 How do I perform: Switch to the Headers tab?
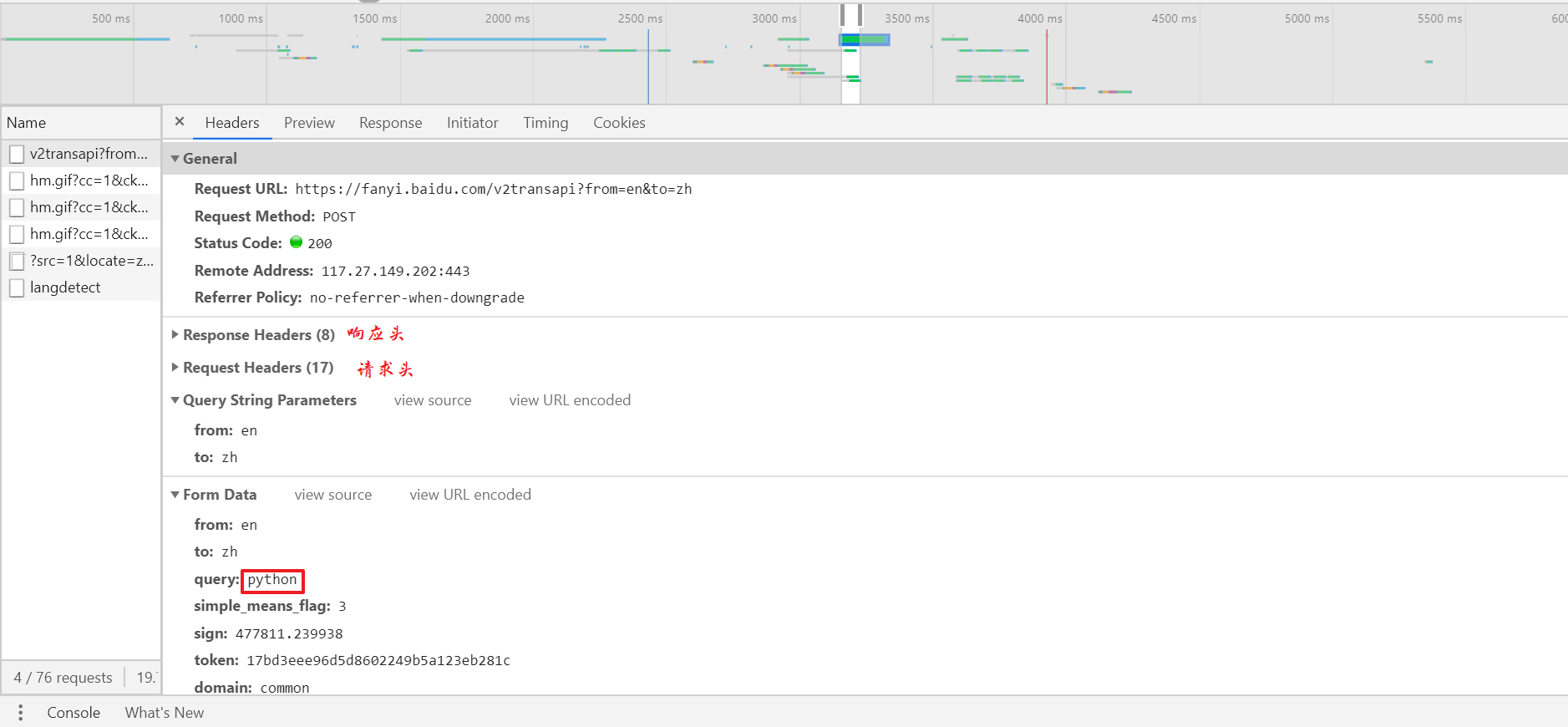pos(232,123)
